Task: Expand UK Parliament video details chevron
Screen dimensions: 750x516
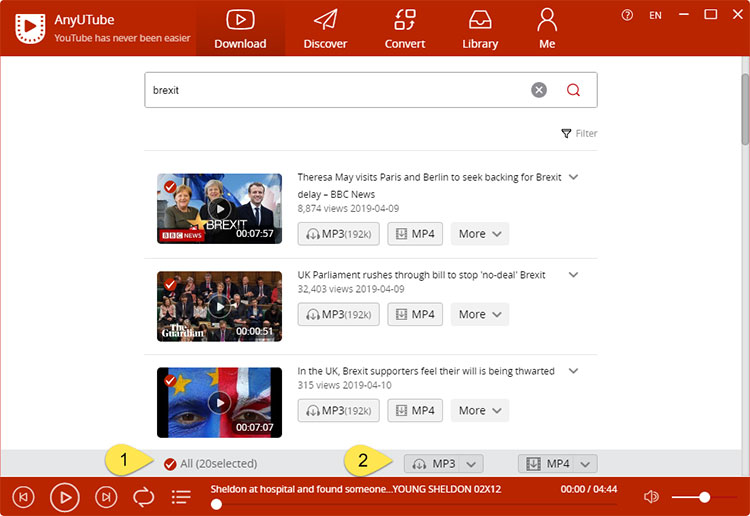Action: pyautogui.click(x=574, y=274)
